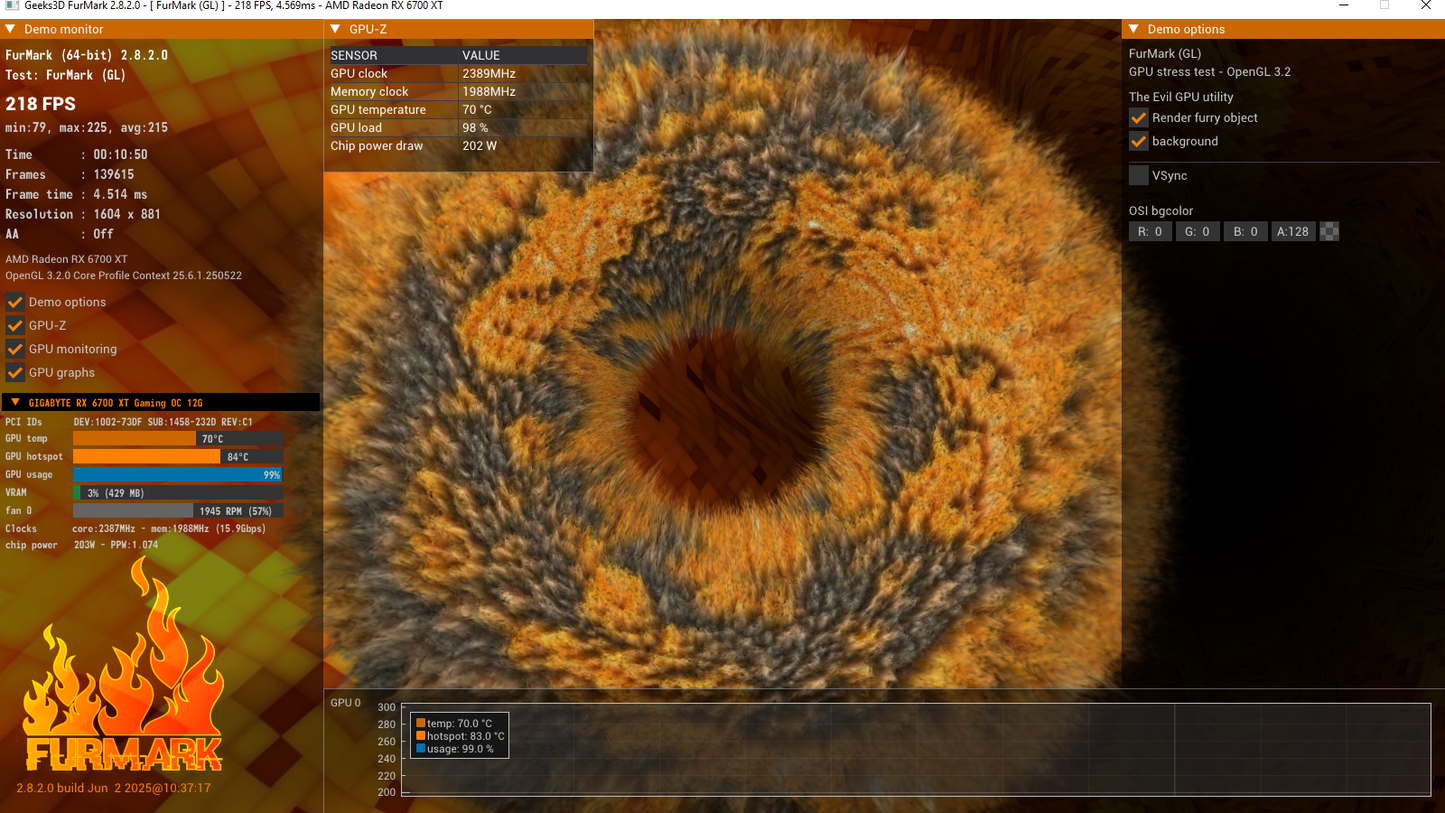This screenshot has height=813, width=1445.
Task: Open the OSI bgcolor color preview swatch
Action: point(1329,231)
